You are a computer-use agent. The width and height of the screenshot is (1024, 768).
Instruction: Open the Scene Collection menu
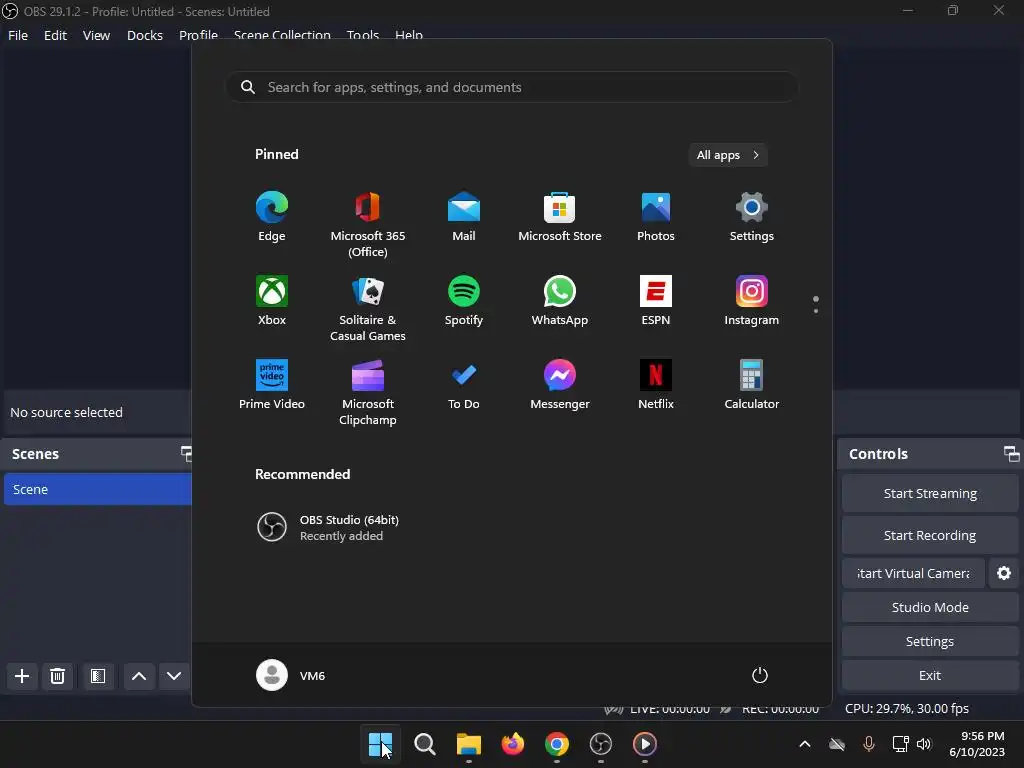point(282,35)
